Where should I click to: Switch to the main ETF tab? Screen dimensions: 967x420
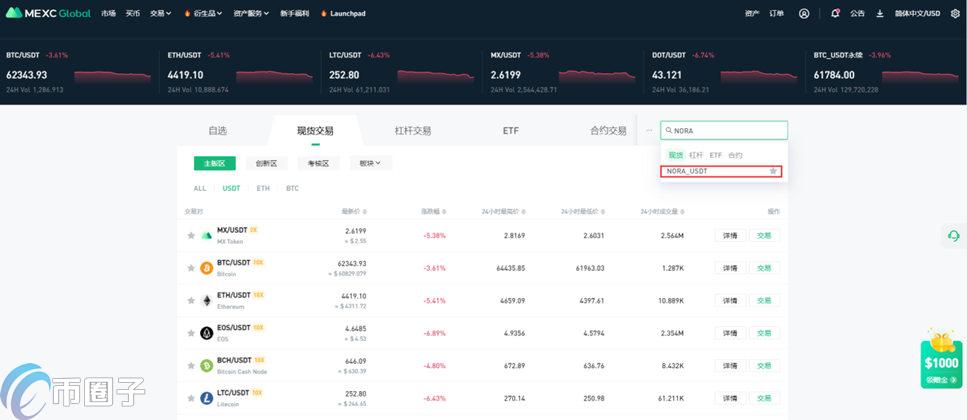click(511, 131)
